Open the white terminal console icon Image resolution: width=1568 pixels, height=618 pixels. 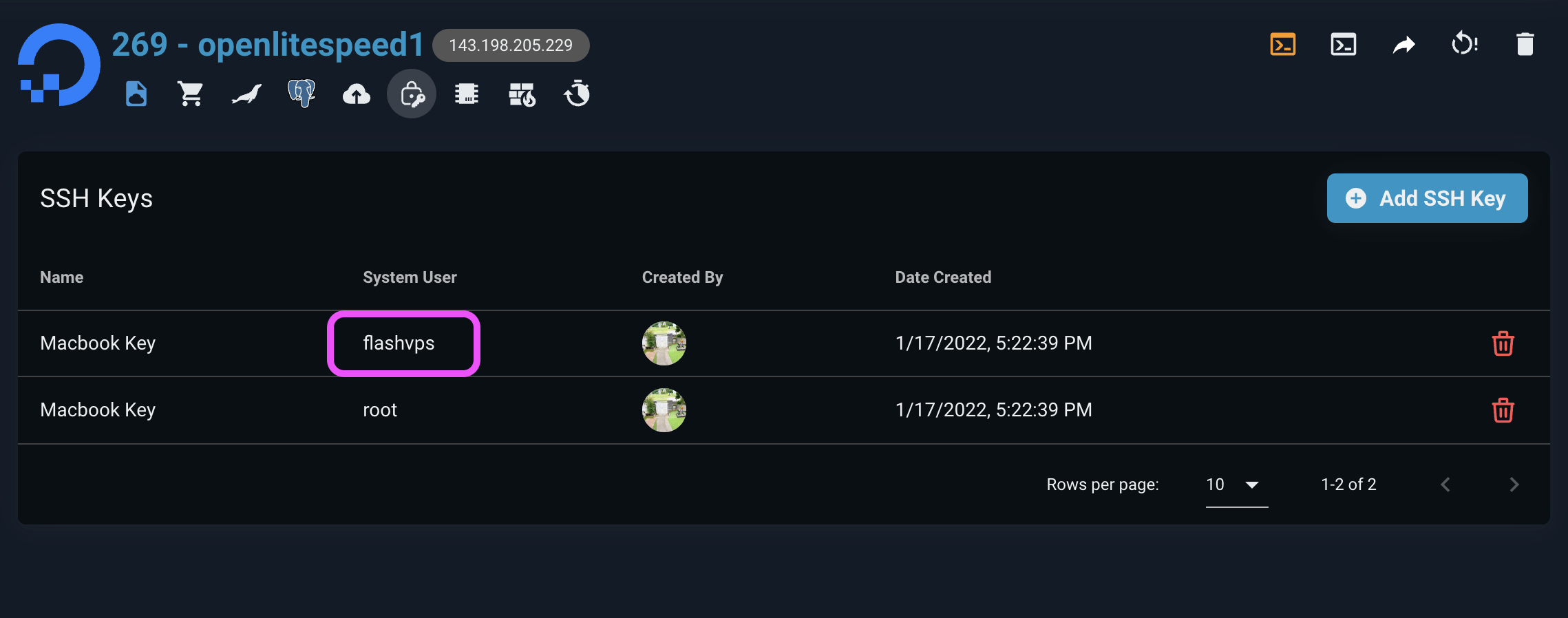[x=1343, y=45]
